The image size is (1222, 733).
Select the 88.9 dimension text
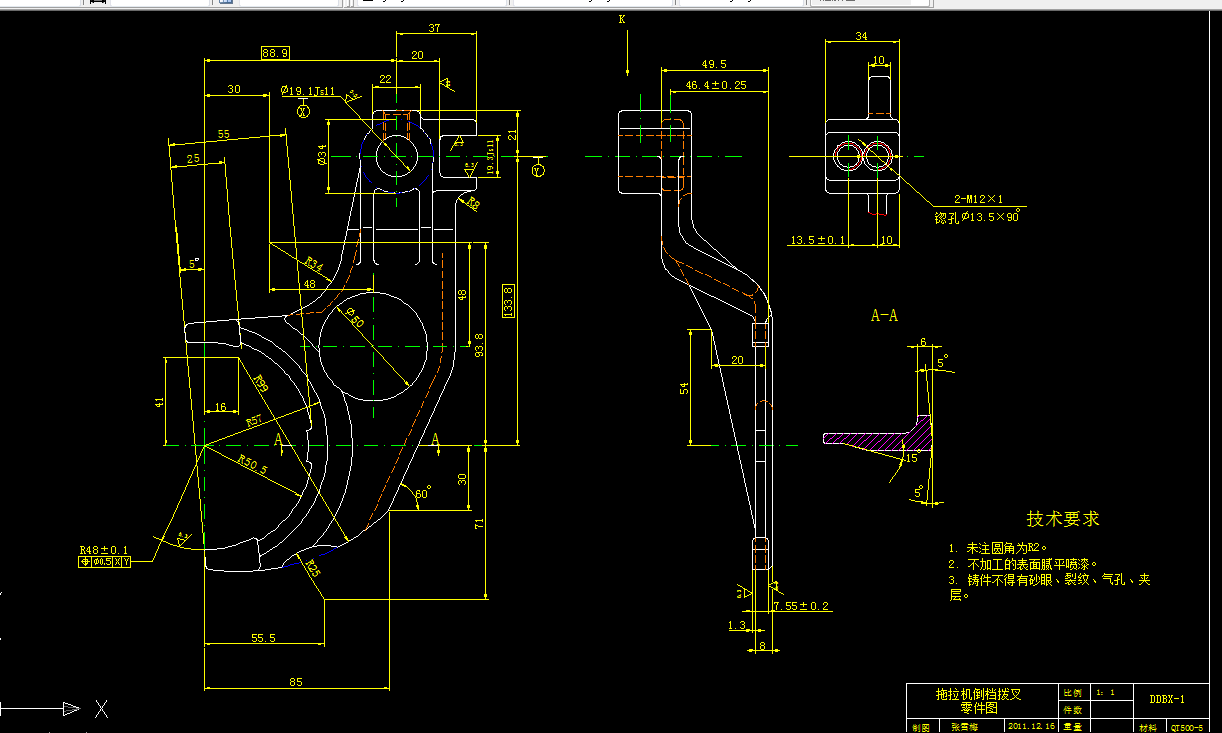[x=274, y=52]
